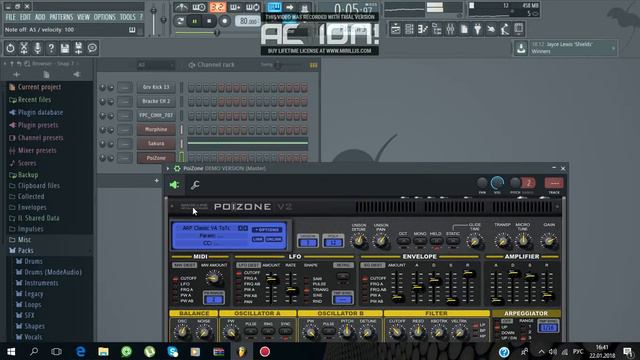Toggle PoiZone HELD switch
The width and height of the screenshot is (640, 360).
[436, 241]
